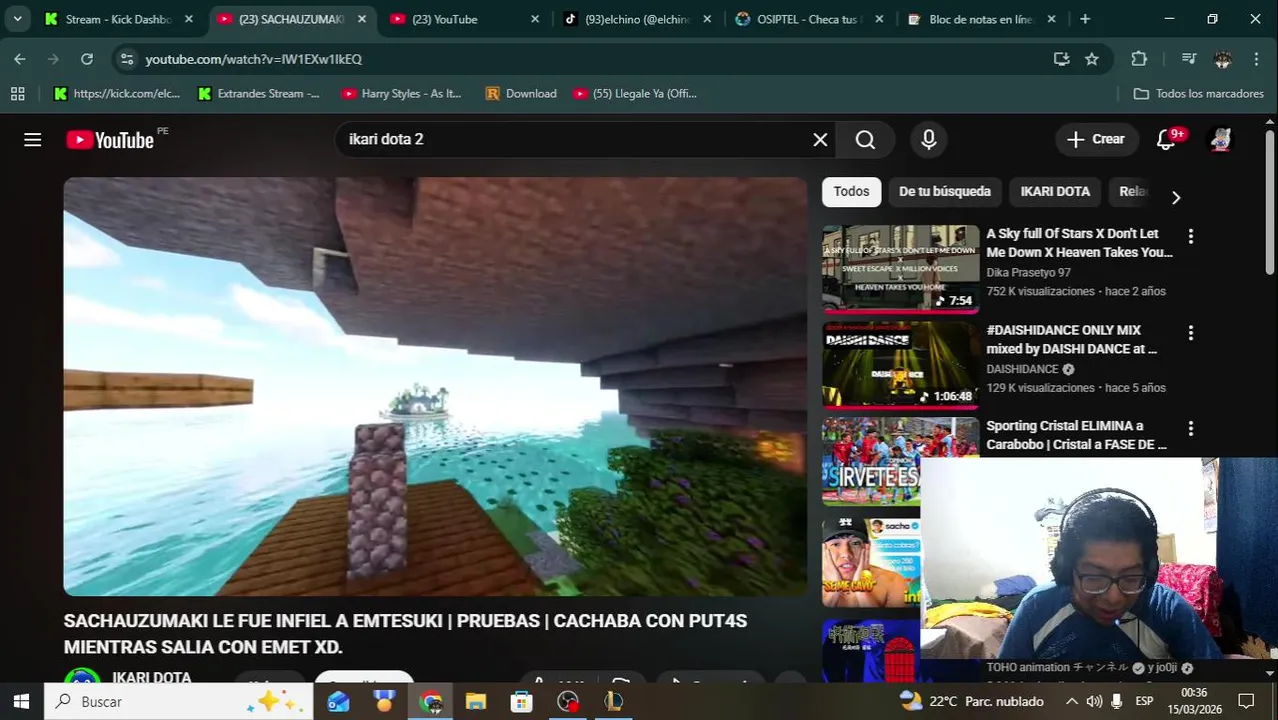Open Chrome three-dot menu
Viewport: 1278px width, 720px height.
1255,59
